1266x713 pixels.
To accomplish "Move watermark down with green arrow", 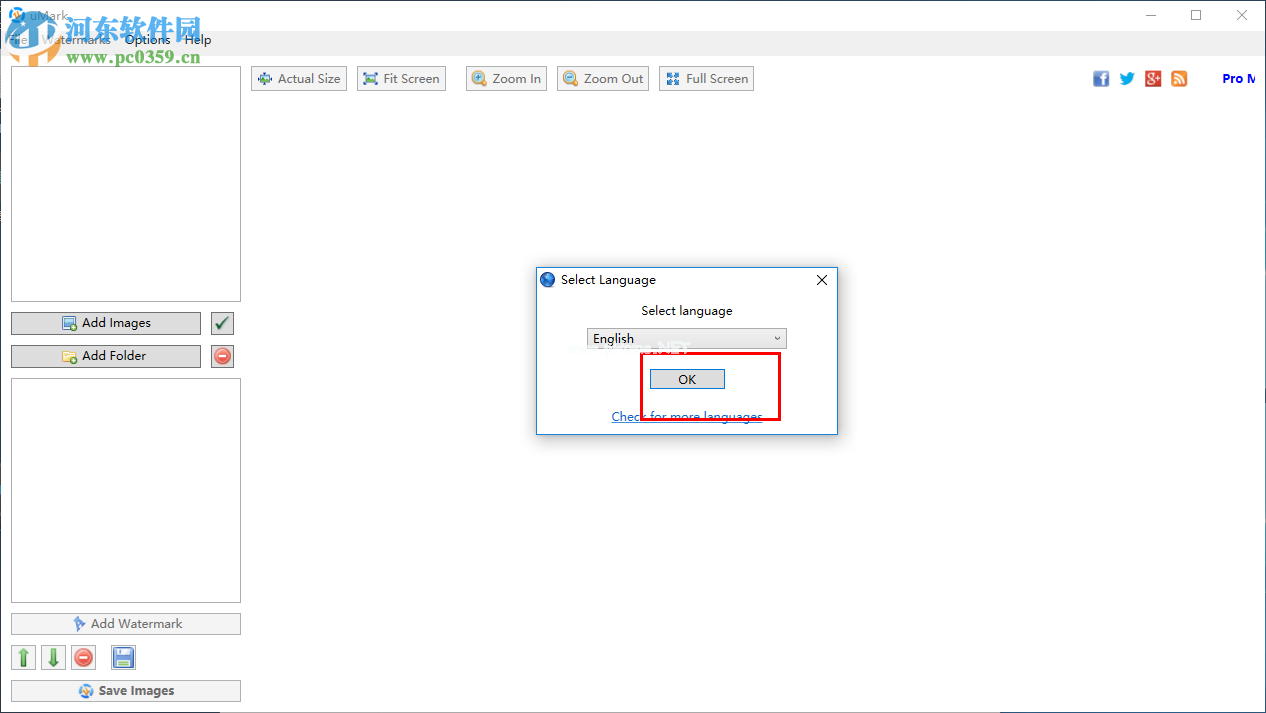I will pos(53,657).
